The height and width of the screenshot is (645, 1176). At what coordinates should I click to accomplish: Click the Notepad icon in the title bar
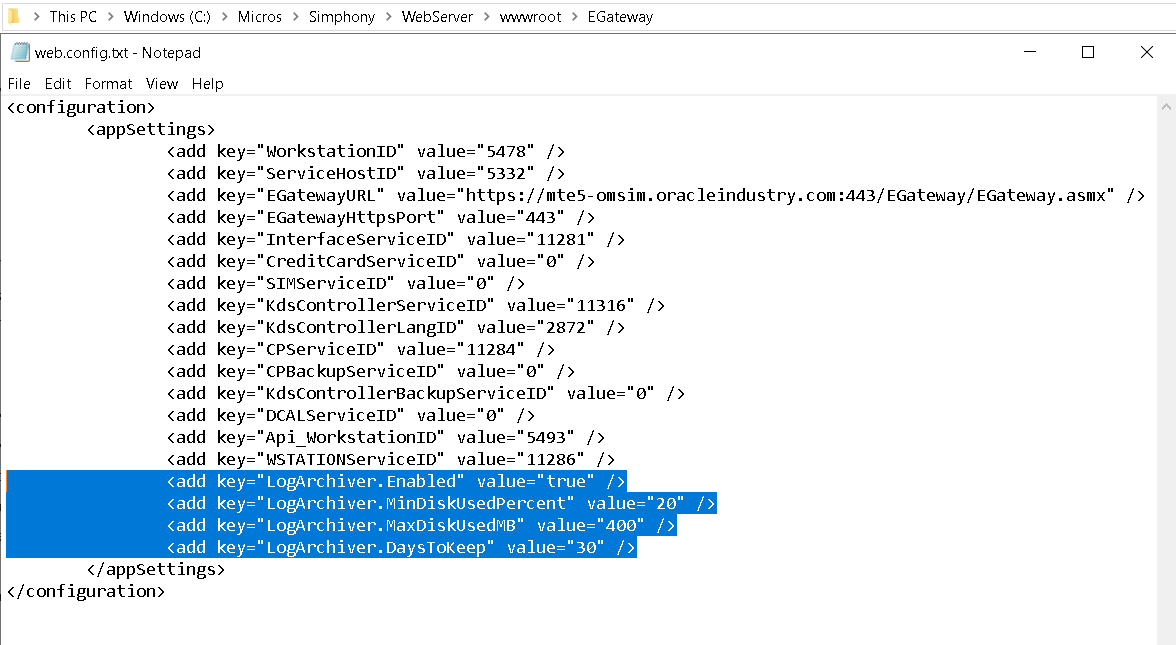point(19,53)
